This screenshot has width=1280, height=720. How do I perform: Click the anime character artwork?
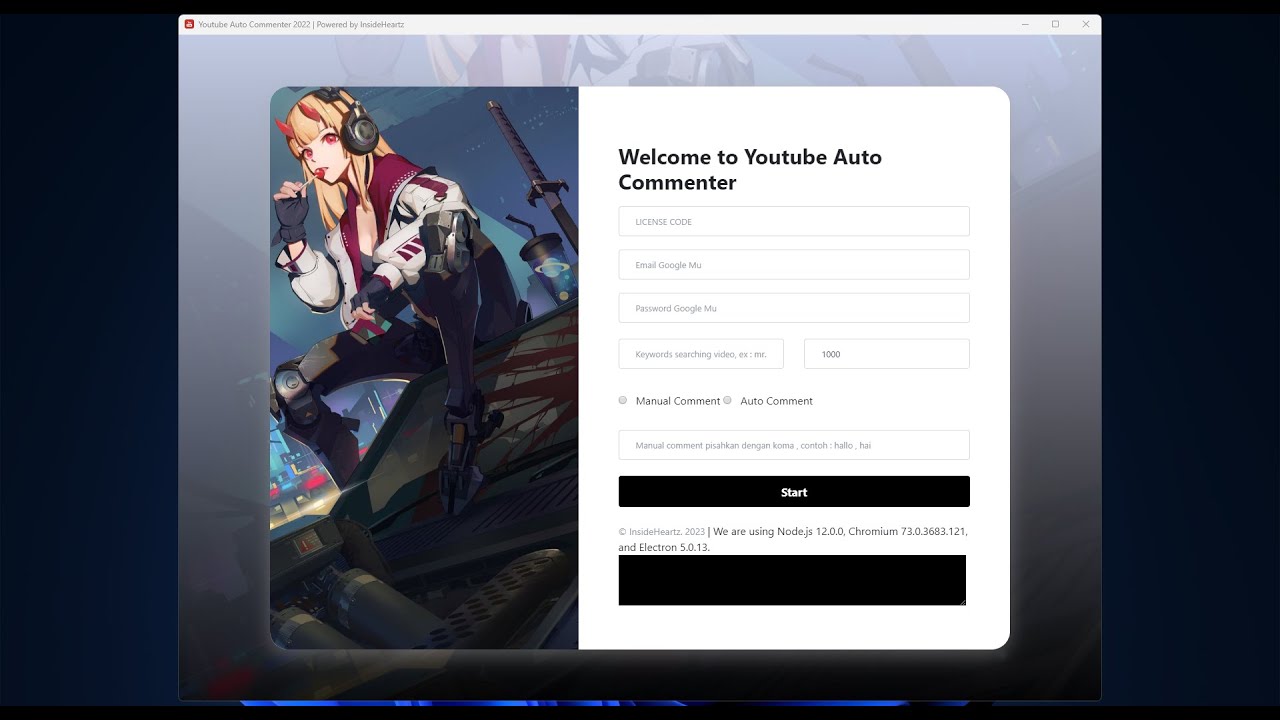(x=424, y=368)
